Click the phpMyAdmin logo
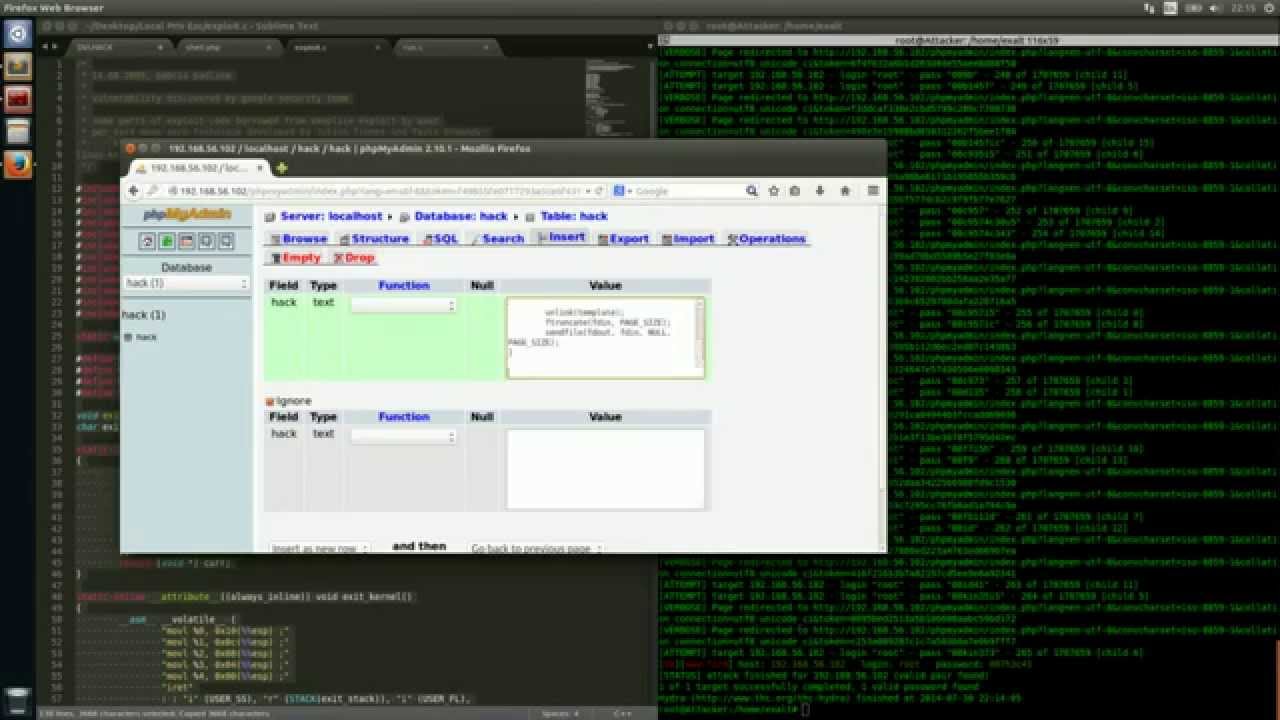This screenshot has height=720, width=1280. pos(187,214)
